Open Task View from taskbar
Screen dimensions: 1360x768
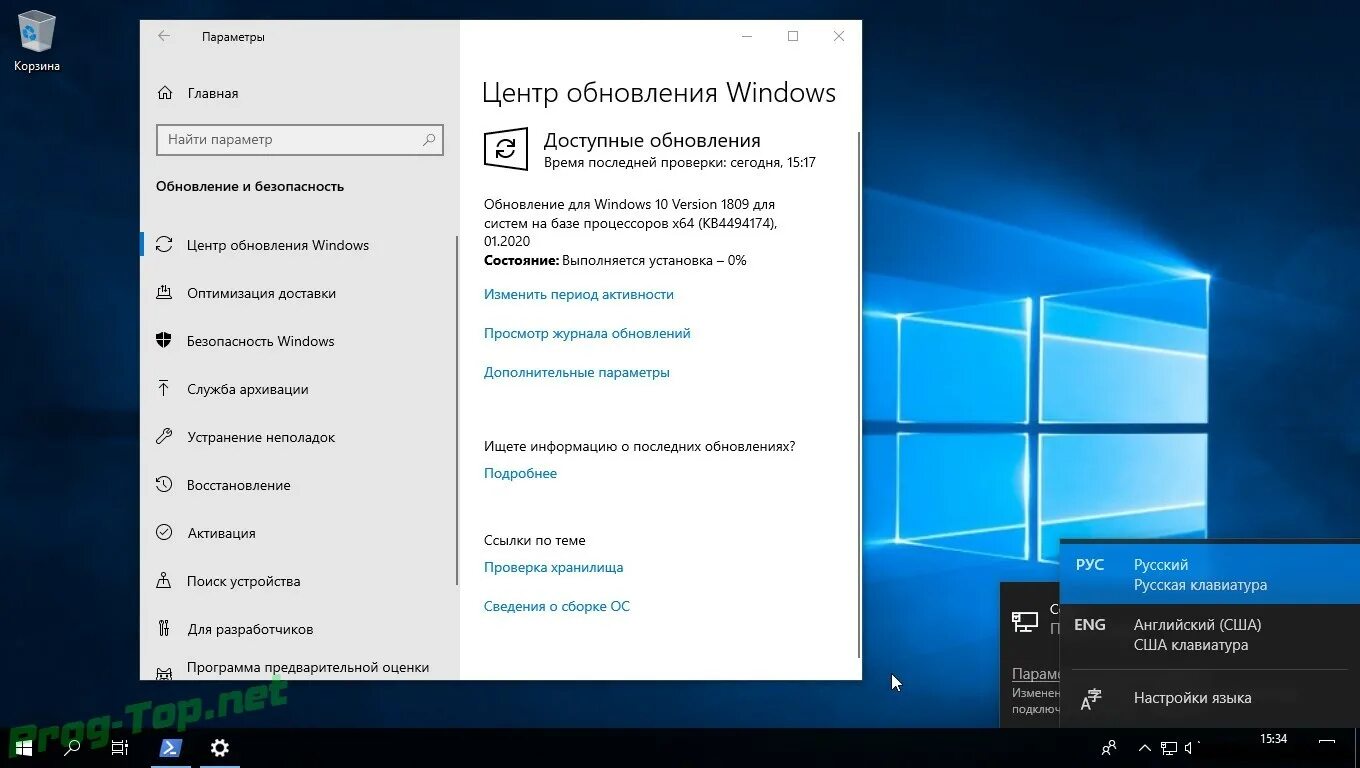coord(120,748)
